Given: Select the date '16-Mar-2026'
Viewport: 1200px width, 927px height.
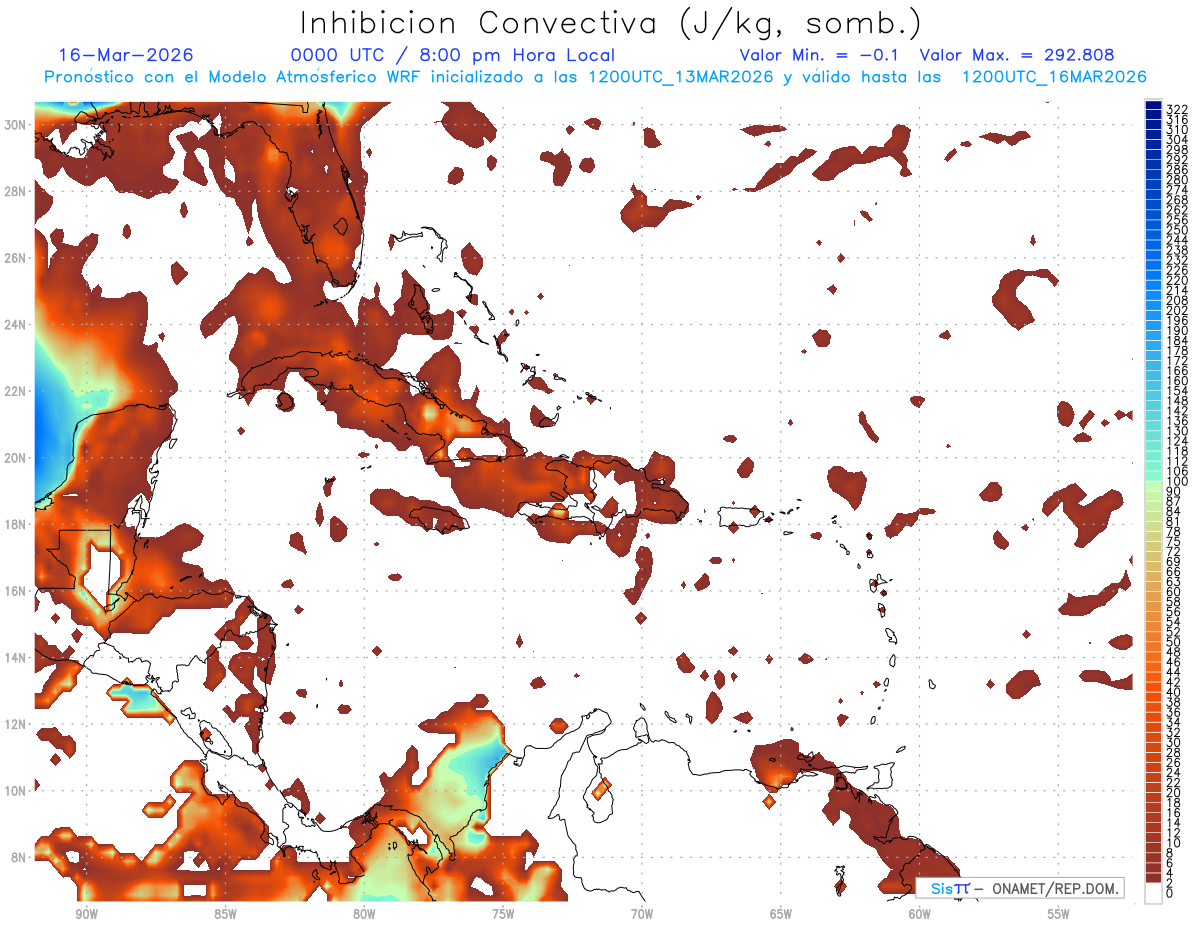Looking at the screenshot, I should coord(126,55).
